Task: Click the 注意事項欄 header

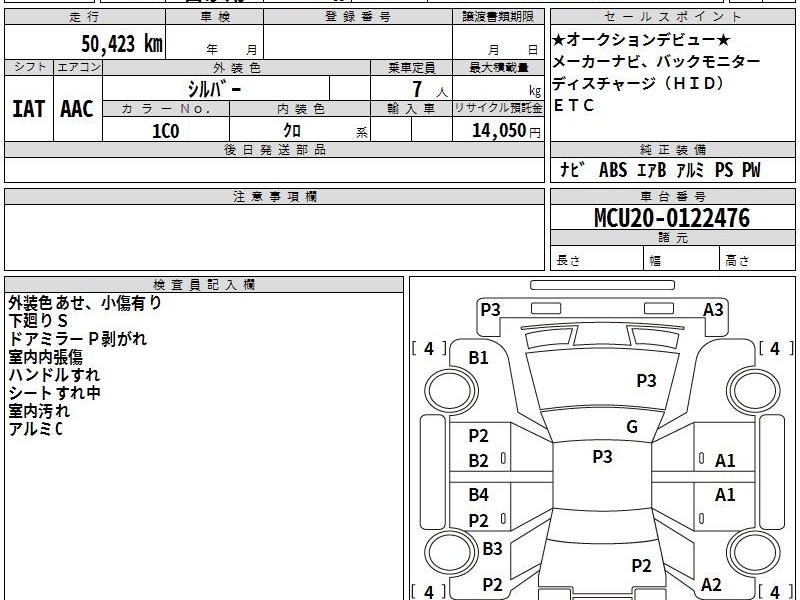Action: tap(274, 196)
